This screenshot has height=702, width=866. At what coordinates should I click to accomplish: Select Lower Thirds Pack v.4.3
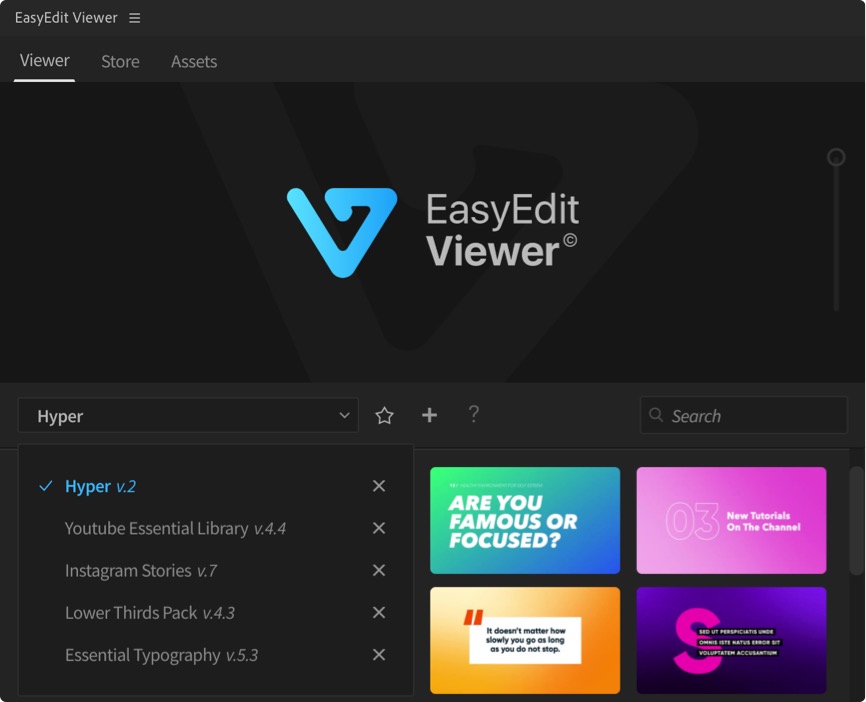149,613
